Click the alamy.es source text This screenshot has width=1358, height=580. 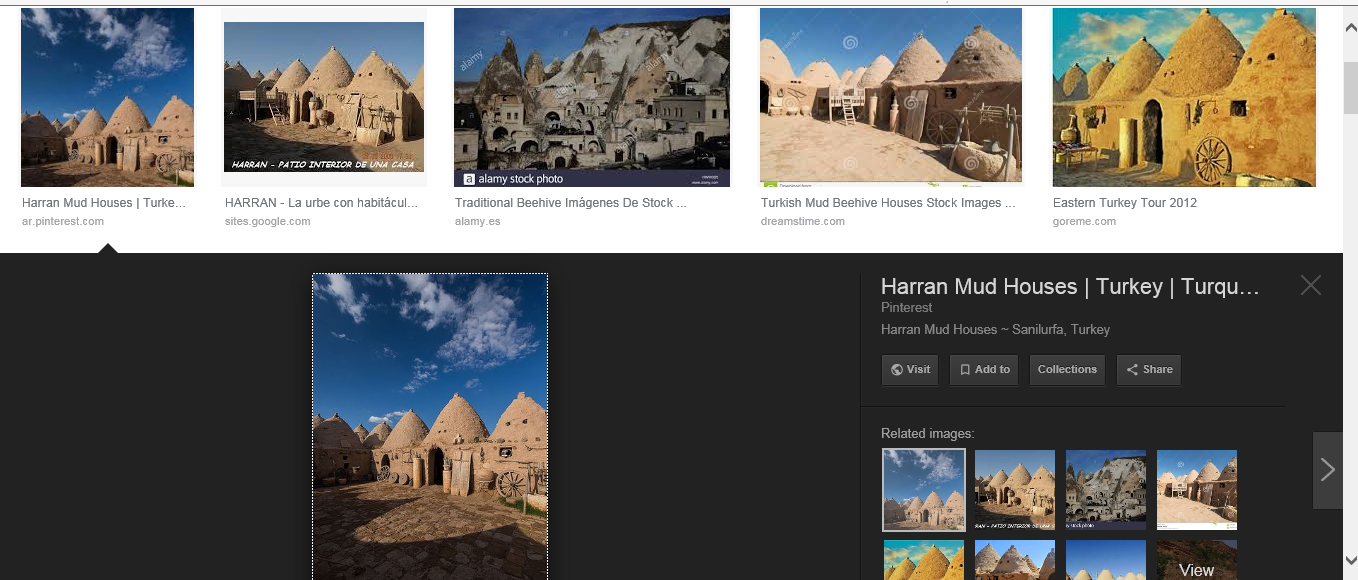[x=477, y=221]
